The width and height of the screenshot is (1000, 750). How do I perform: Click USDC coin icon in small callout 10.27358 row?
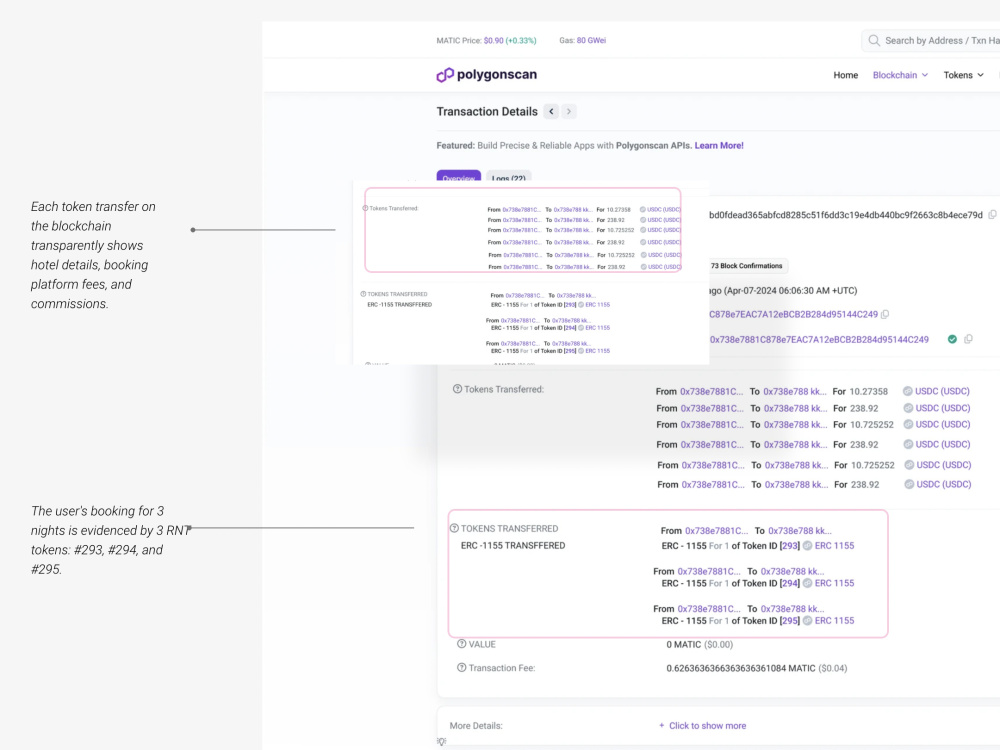click(643, 209)
